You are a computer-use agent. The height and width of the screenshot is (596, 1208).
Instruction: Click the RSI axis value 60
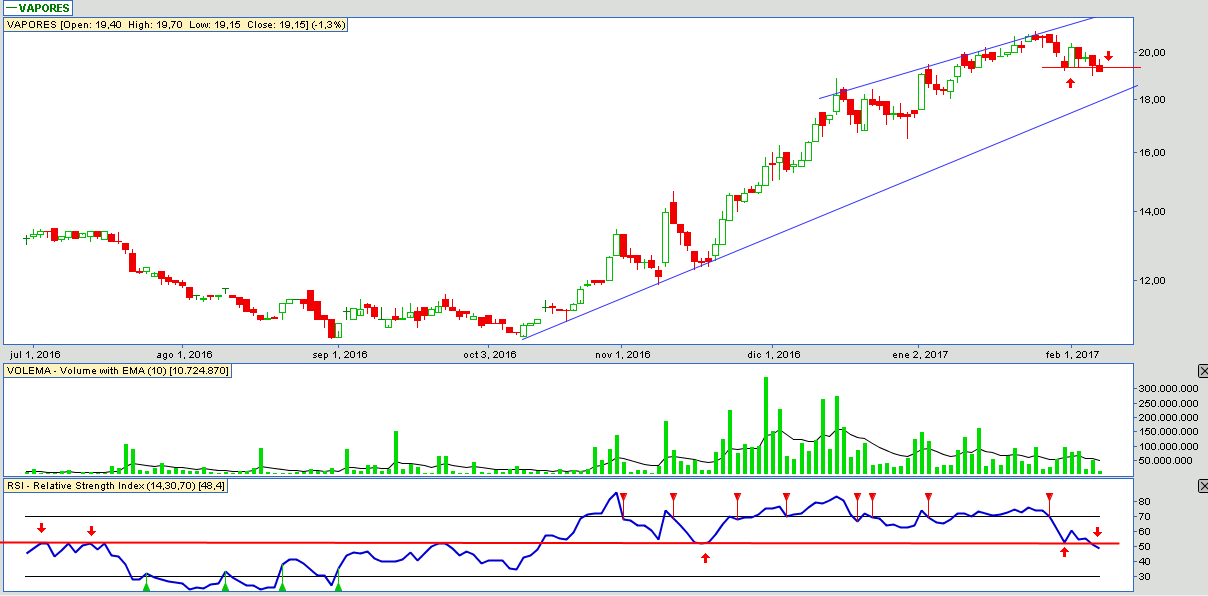point(1145,532)
